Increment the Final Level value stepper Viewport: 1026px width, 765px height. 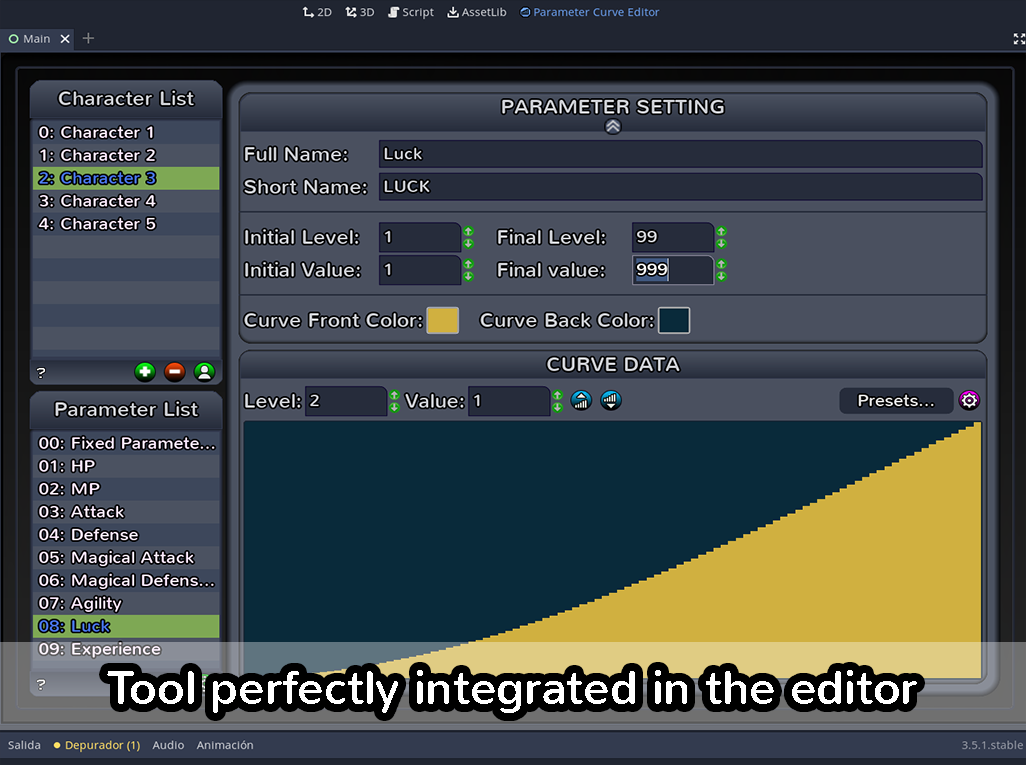pyautogui.click(x=722, y=231)
